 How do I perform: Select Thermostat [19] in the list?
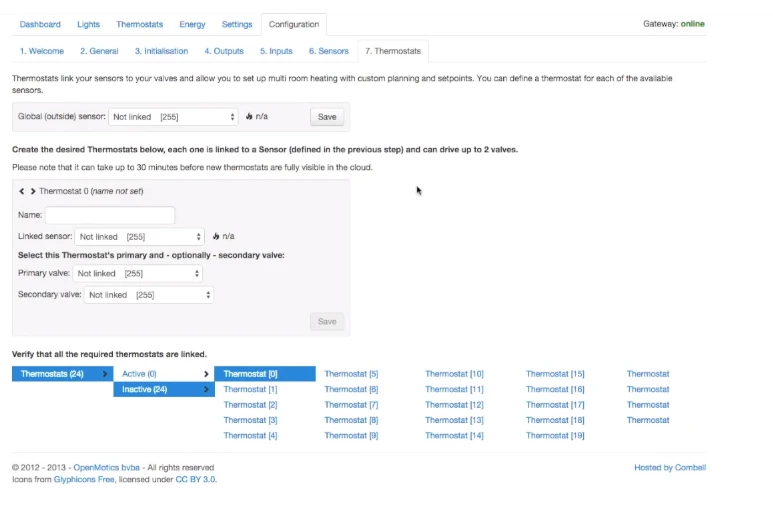[x=555, y=435]
